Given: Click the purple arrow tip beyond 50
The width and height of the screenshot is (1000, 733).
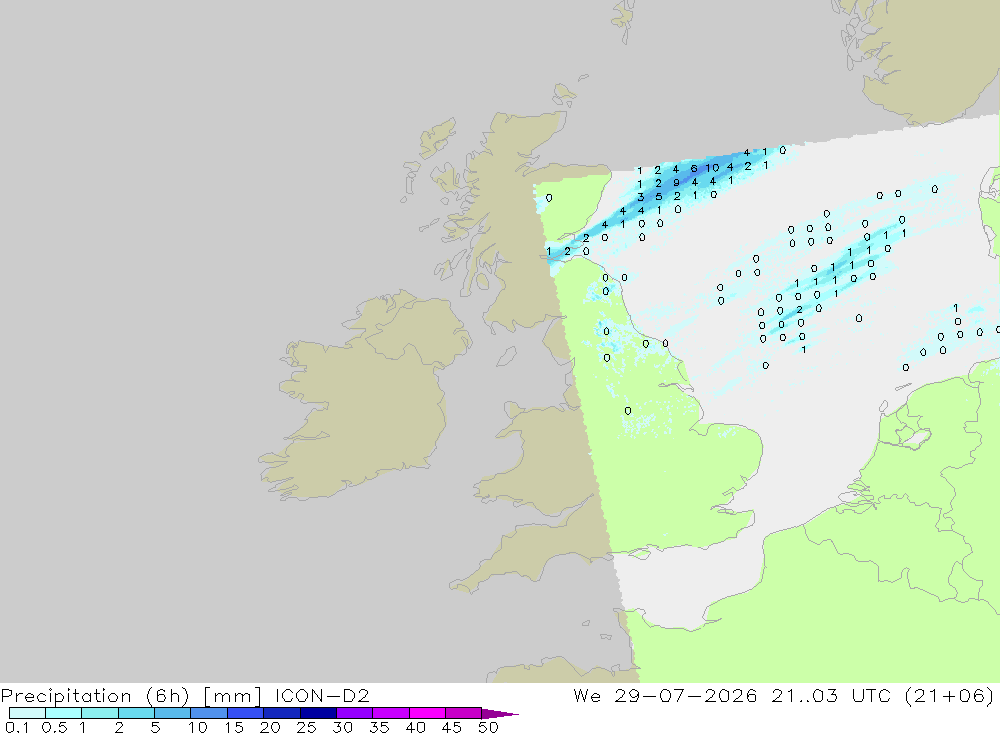Looking at the screenshot, I should [x=500, y=714].
